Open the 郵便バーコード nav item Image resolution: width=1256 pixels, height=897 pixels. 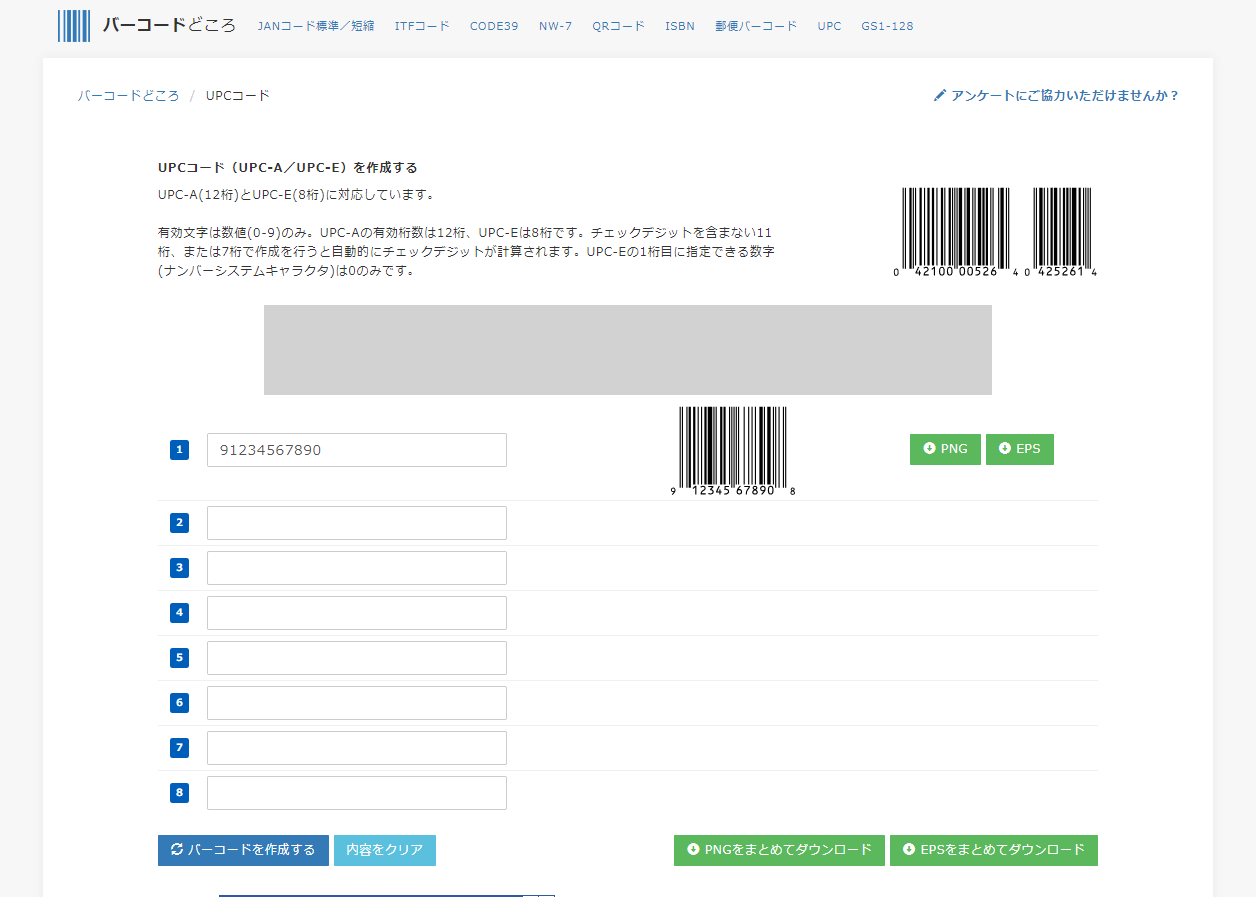756,26
